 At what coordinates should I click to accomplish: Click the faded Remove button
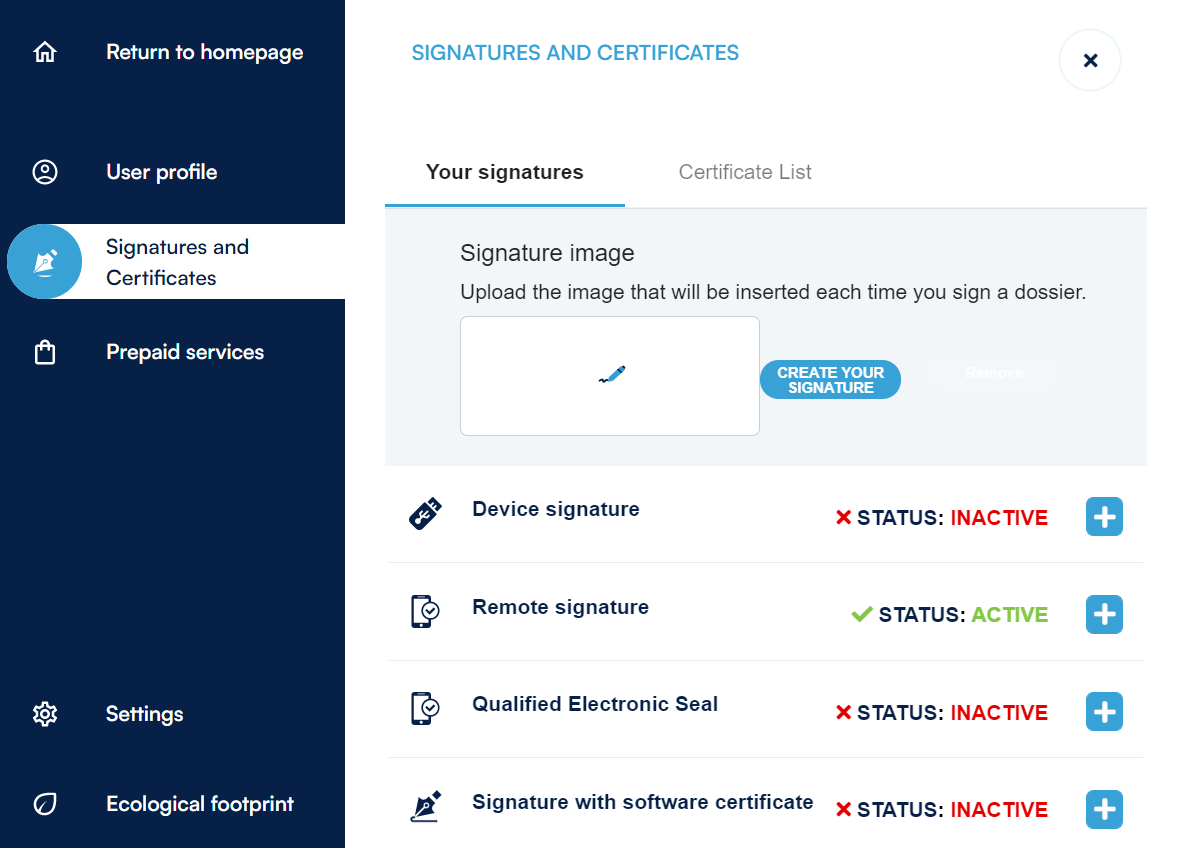(993, 374)
